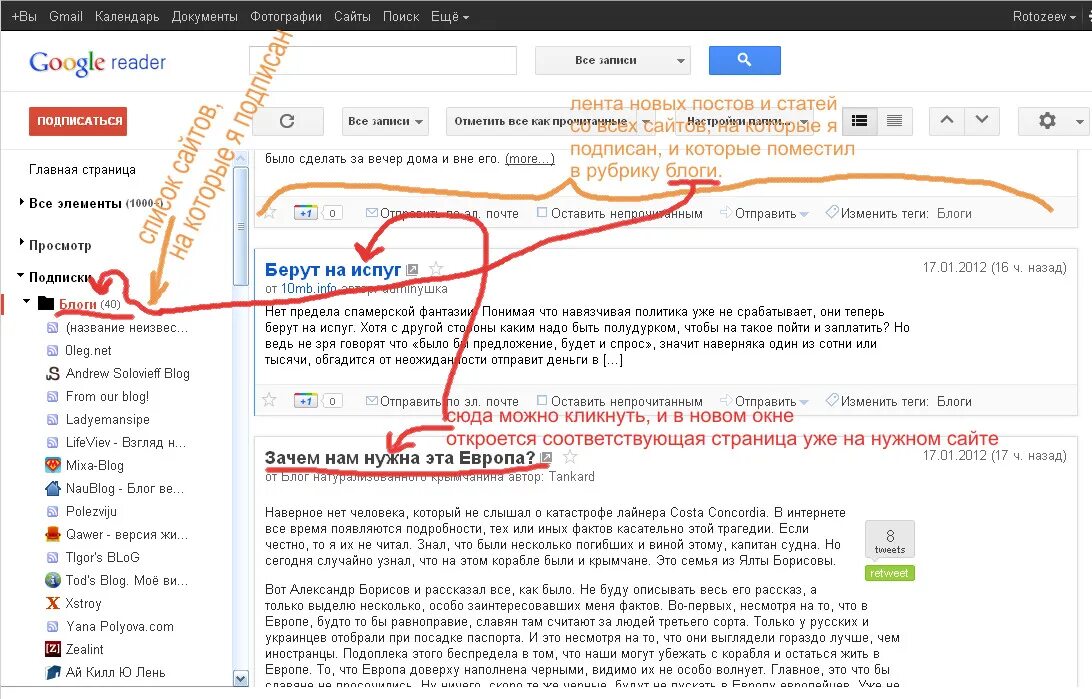Screen dimensions: 1092x699
Task: Open Zealint feed icon
Action: click(52, 649)
